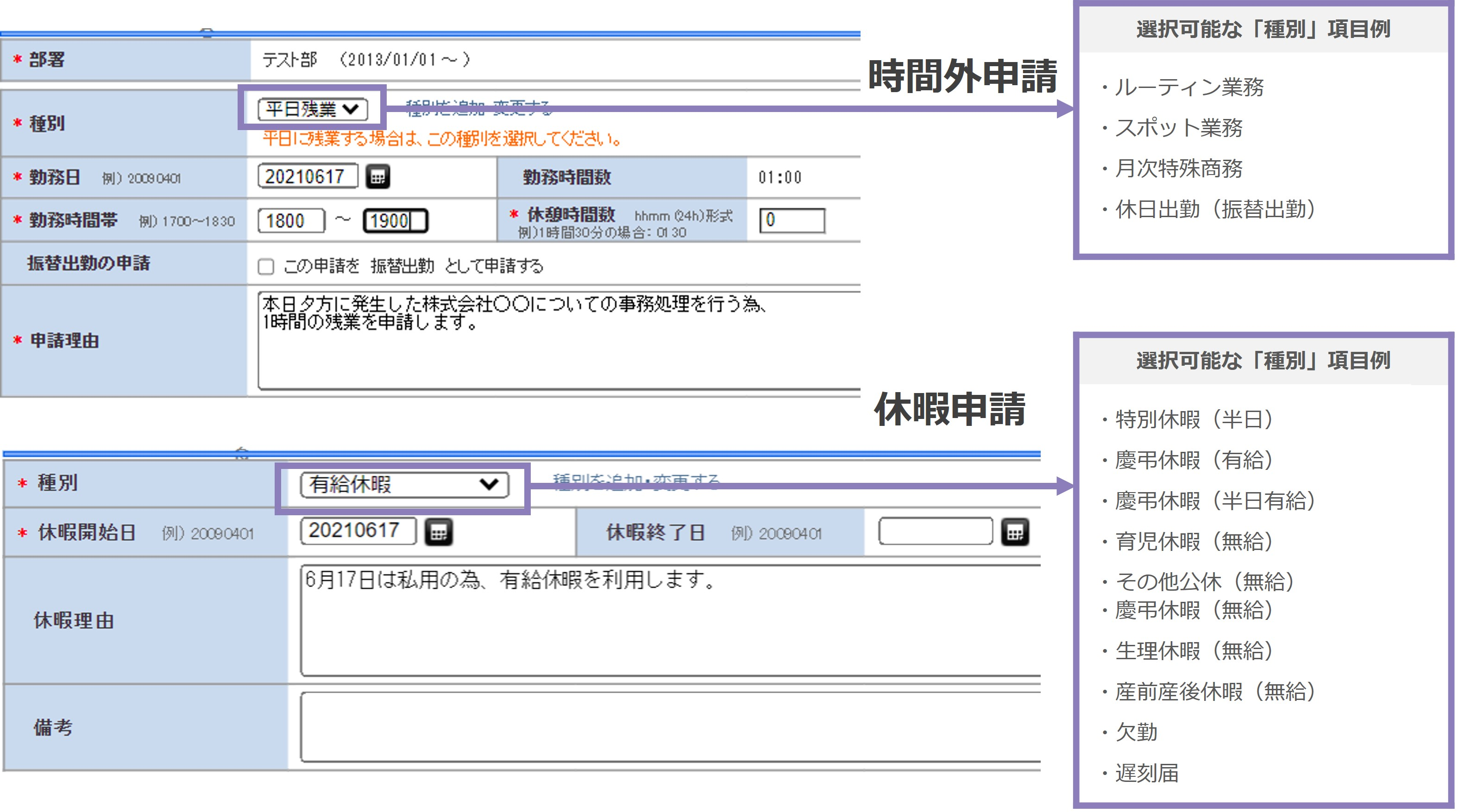Click 種別を追加・変更する link in leave form

(635, 481)
